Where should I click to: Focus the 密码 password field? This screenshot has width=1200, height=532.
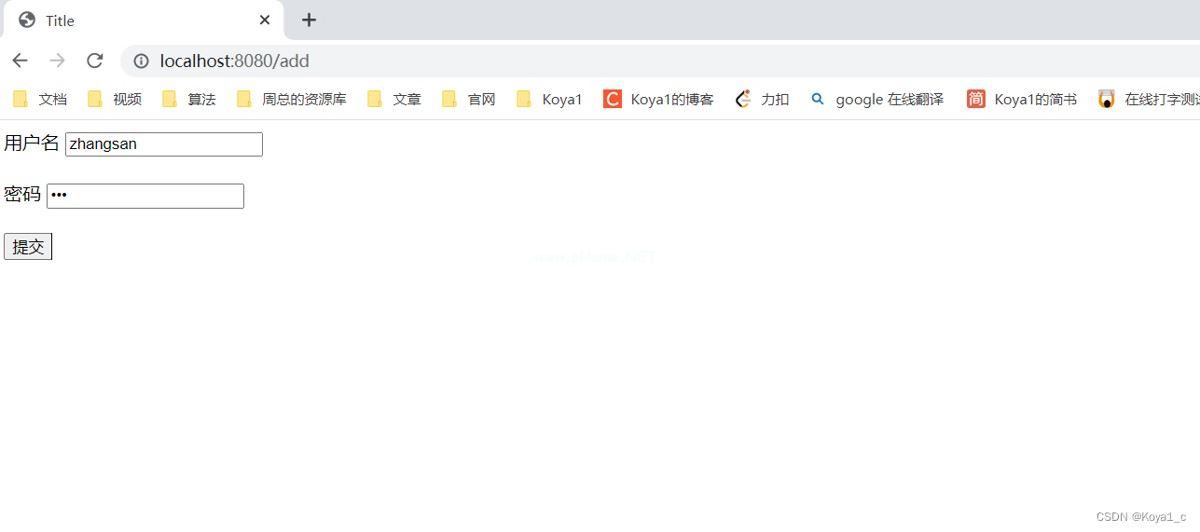(145, 196)
